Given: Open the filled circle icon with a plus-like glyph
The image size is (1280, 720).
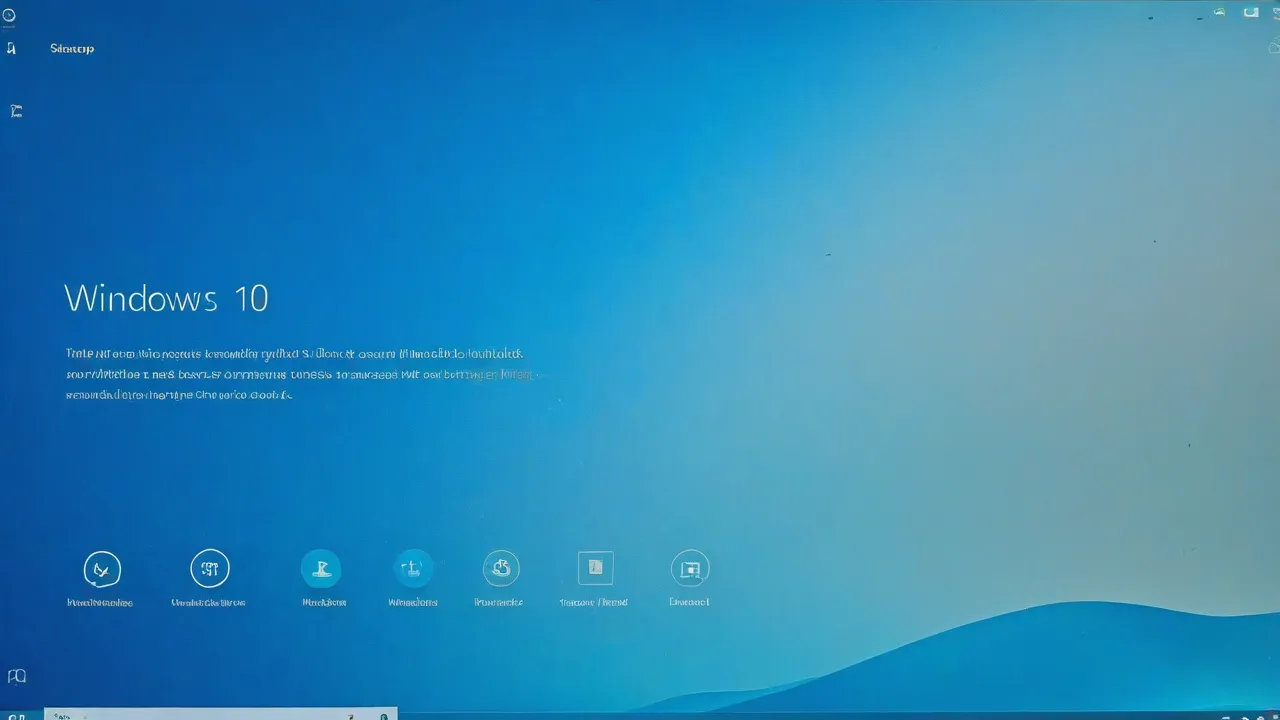Looking at the screenshot, I should 413,568.
